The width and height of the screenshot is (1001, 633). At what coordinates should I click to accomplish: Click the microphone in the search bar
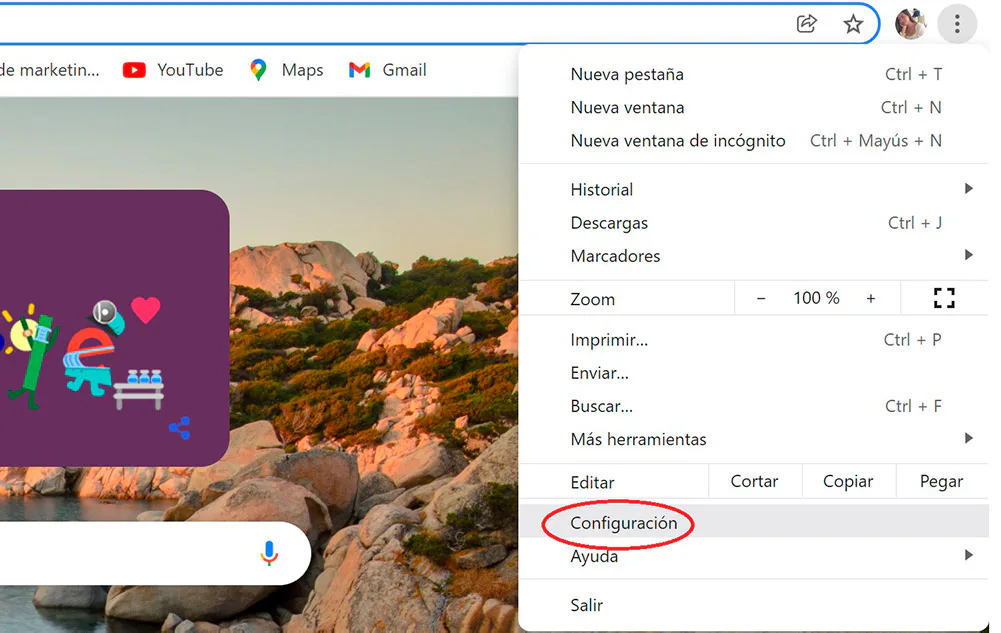(268, 554)
